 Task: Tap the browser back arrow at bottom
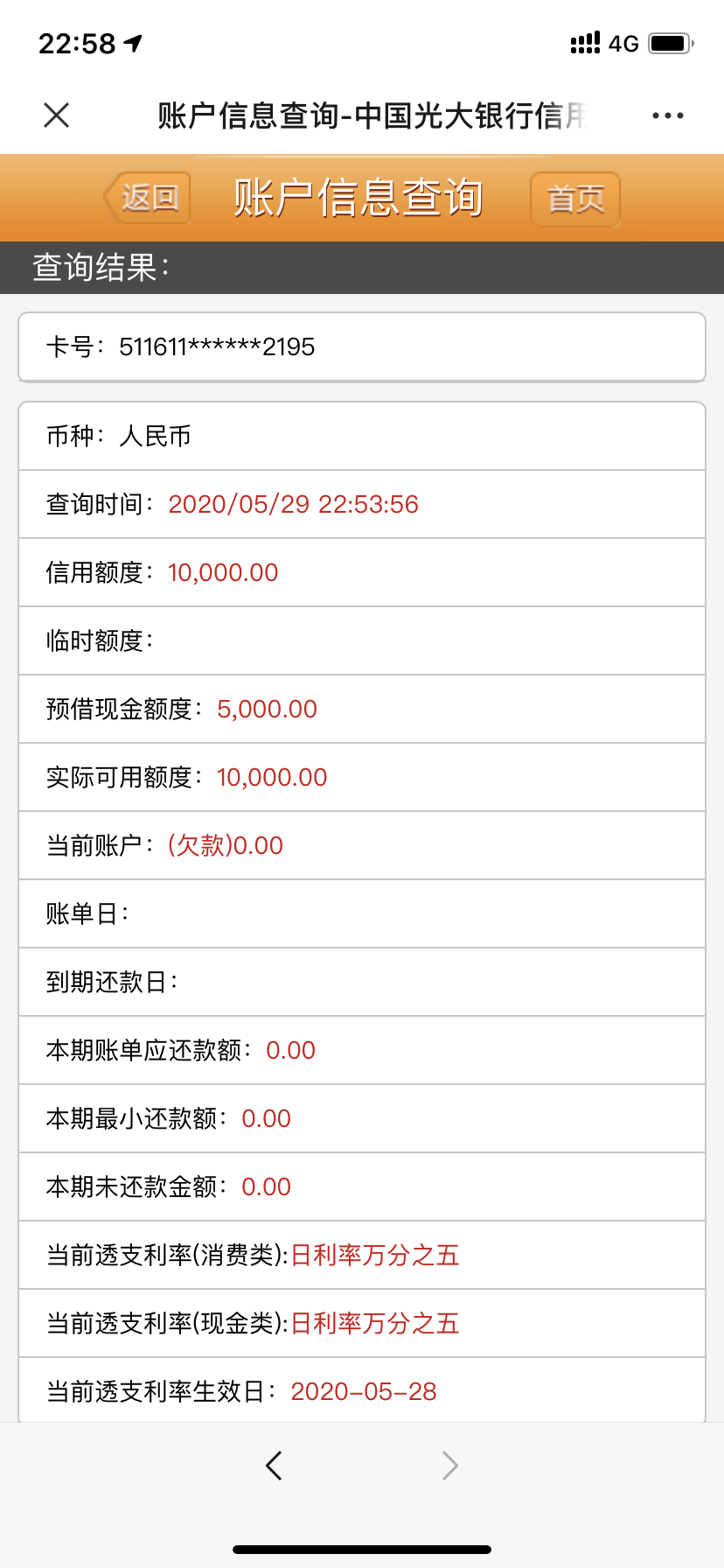(x=274, y=1465)
